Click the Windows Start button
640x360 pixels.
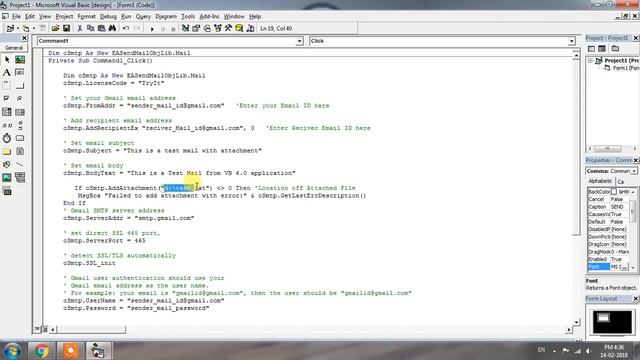point(12,351)
